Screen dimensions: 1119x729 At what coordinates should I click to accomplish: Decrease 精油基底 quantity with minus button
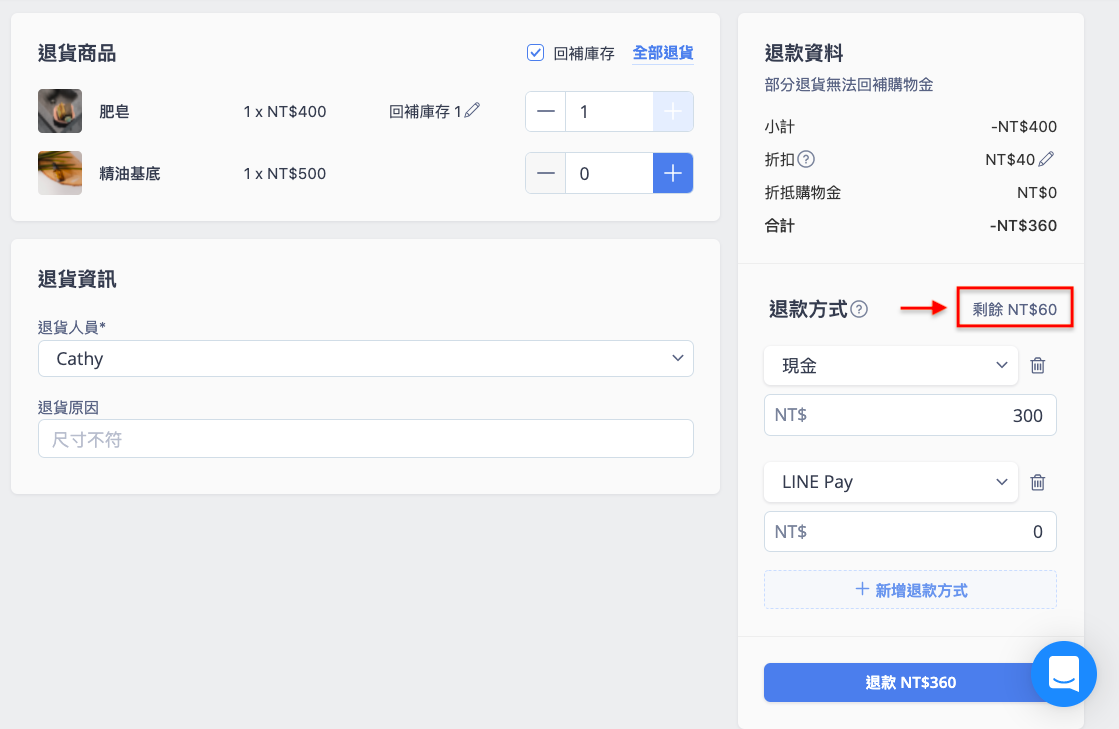point(546,173)
